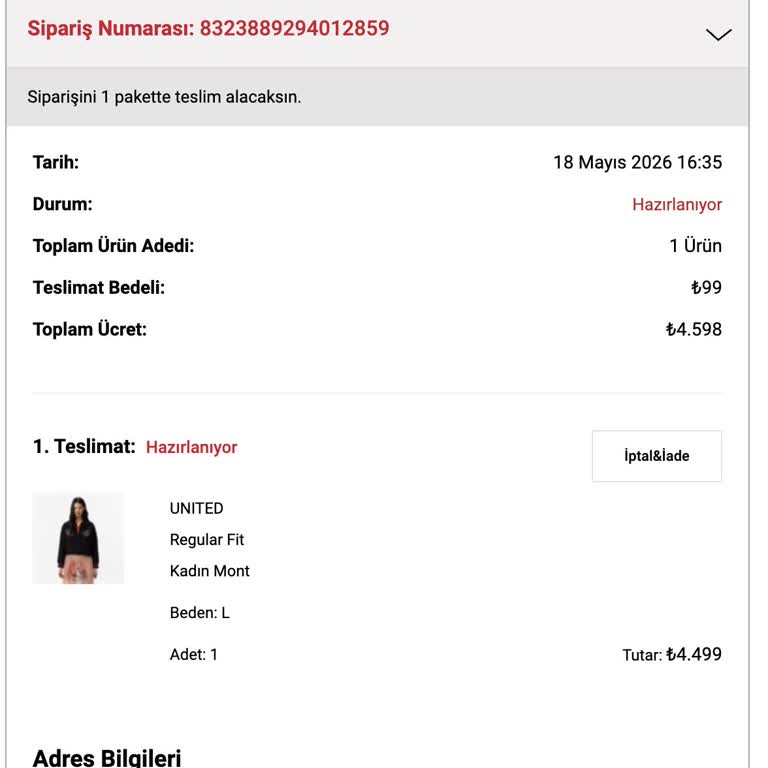Click the 1. Teslimat label
The width and height of the screenshot is (768, 768).
pyautogui.click(x=84, y=447)
